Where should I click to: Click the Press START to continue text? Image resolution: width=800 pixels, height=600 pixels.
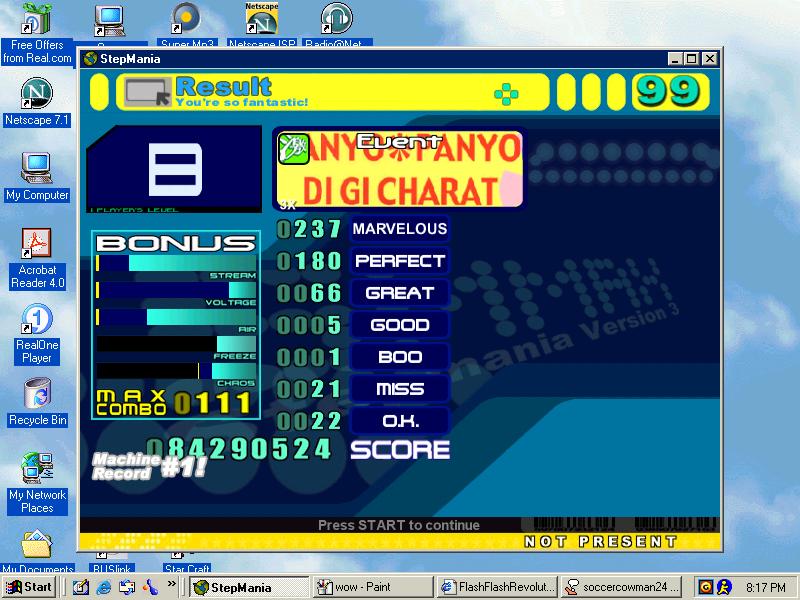398,525
